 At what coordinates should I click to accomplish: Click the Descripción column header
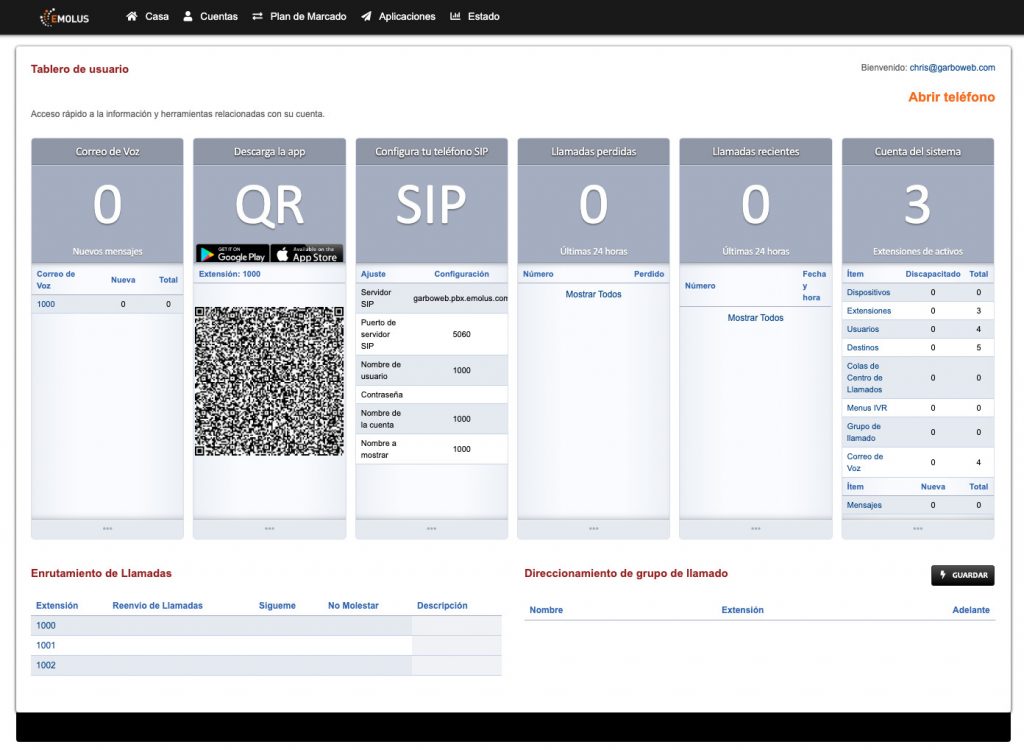pos(442,606)
